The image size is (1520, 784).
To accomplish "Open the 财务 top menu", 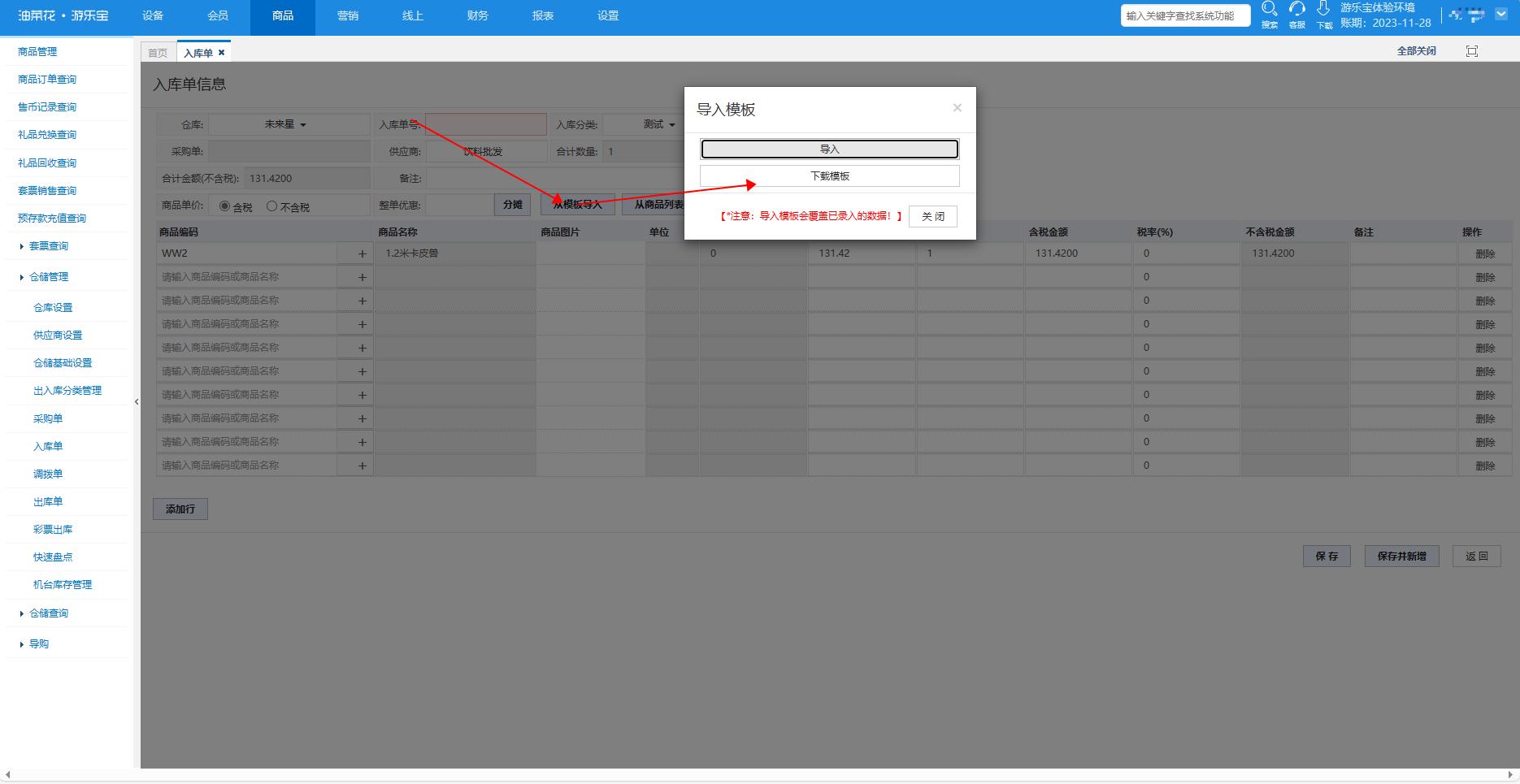I will point(478,16).
